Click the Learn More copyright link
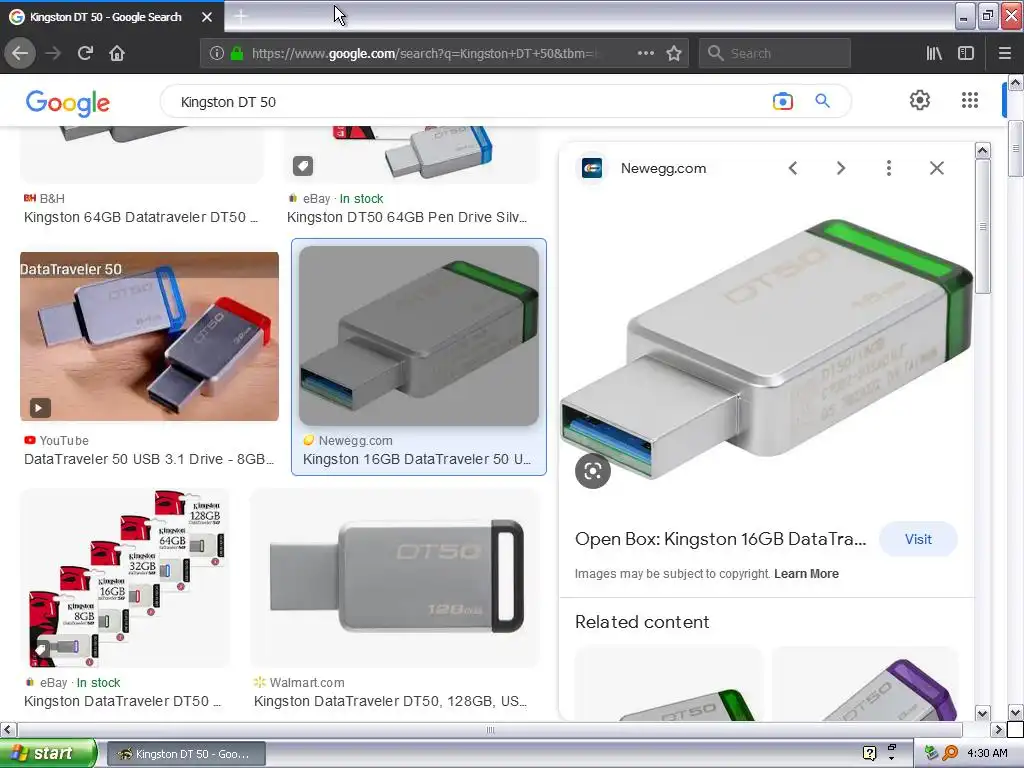The height and width of the screenshot is (768, 1024). point(806,574)
